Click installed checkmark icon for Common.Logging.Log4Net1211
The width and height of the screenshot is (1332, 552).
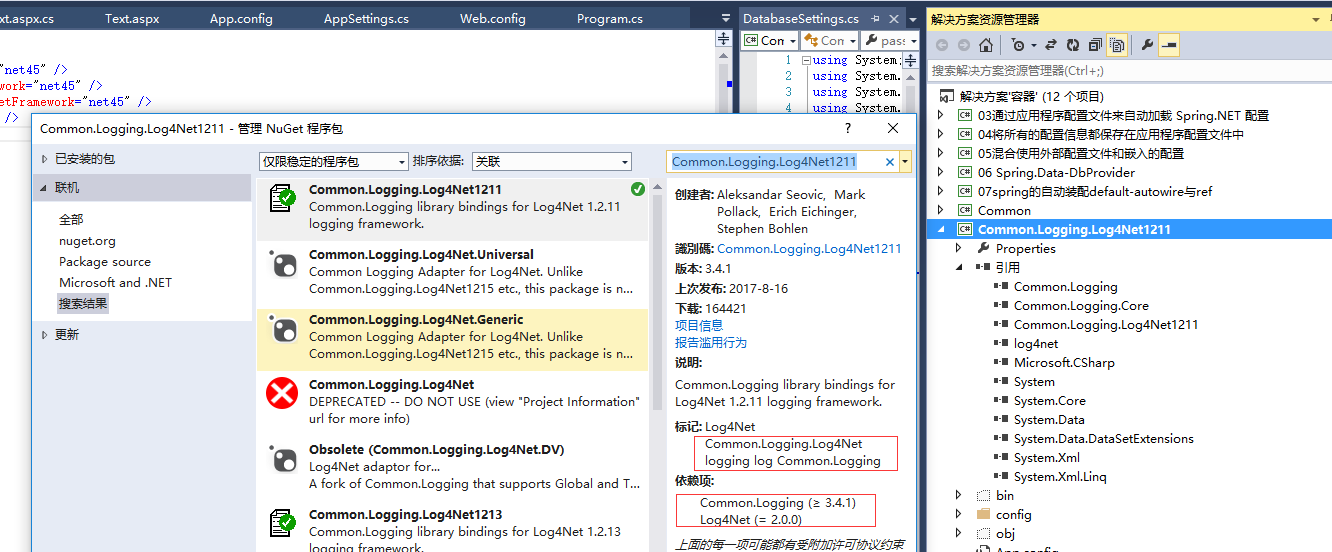[638, 189]
